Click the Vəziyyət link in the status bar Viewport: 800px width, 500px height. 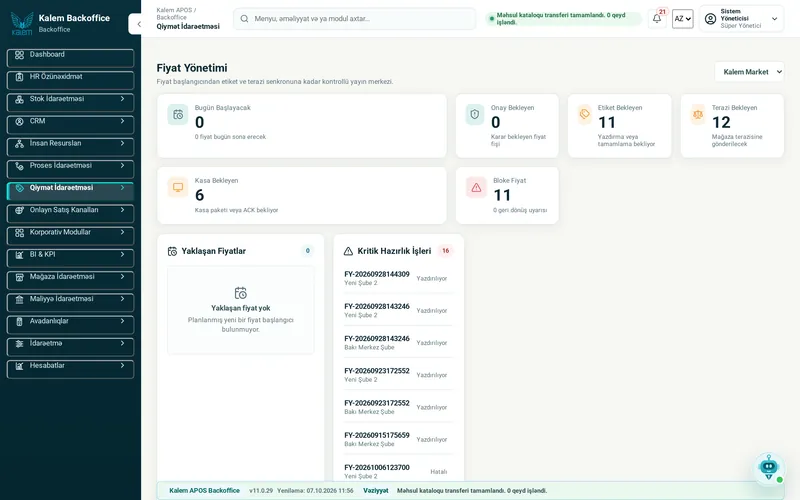click(x=376, y=491)
